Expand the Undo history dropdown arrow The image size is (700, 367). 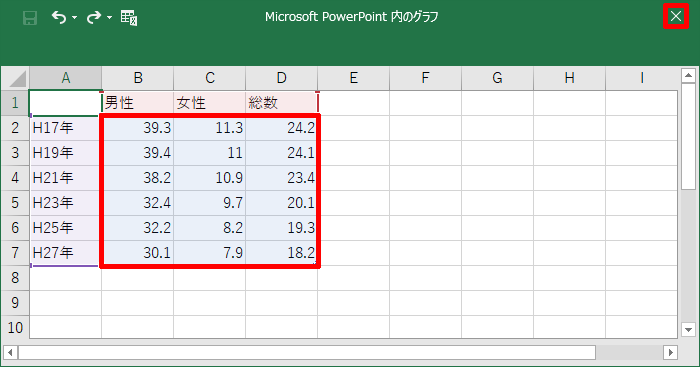pyautogui.click(x=74, y=18)
